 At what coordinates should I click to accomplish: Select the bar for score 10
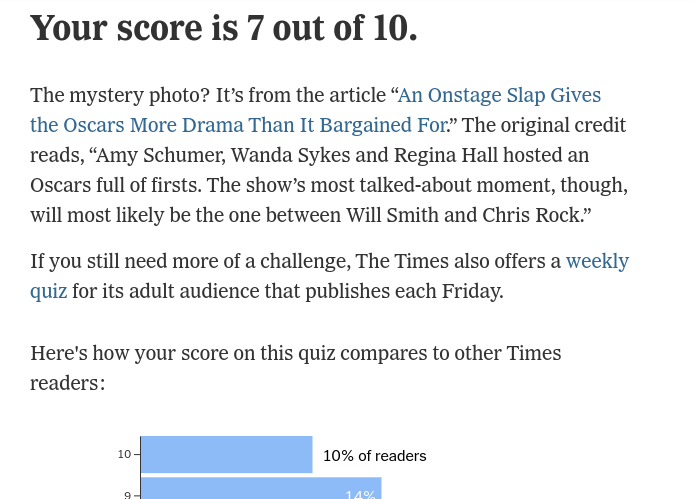point(226,455)
